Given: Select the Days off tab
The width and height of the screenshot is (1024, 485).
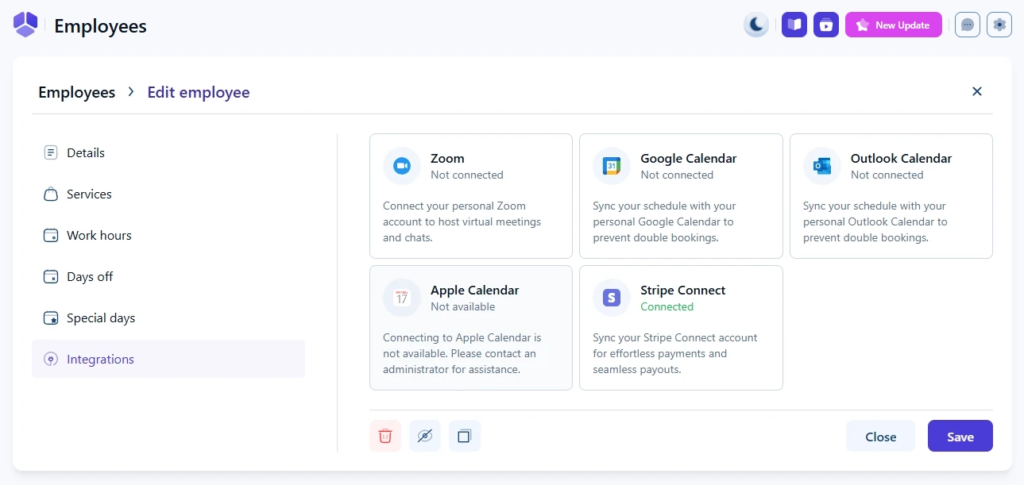Looking at the screenshot, I should (x=89, y=277).
